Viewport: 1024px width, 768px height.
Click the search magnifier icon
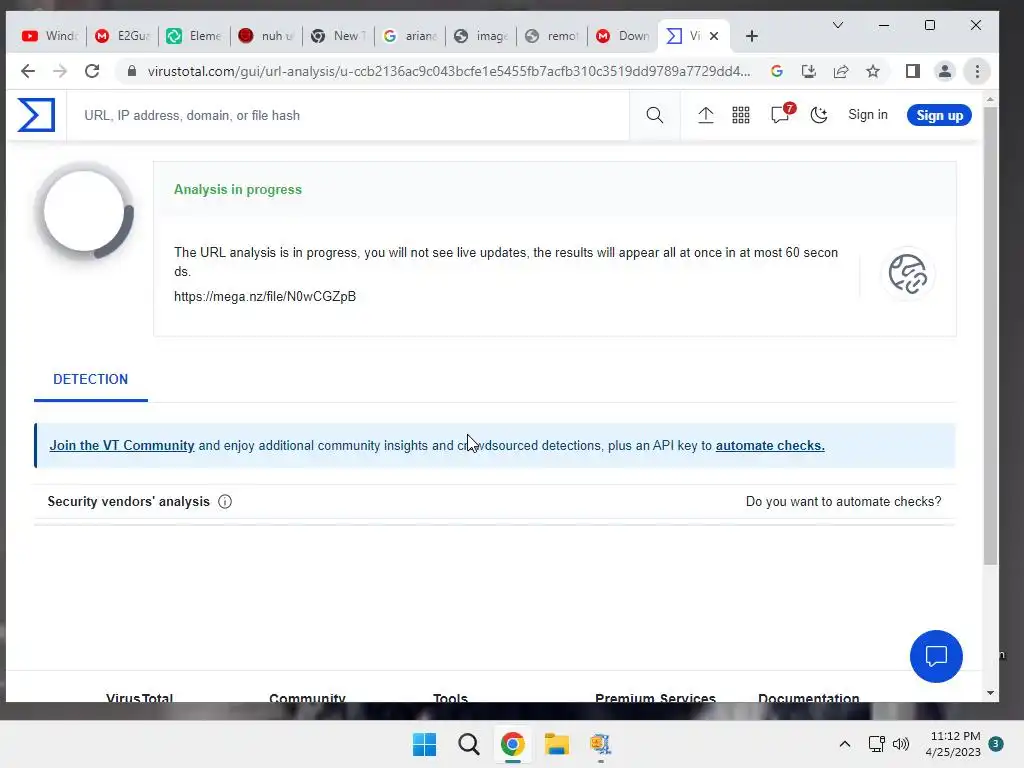click(x=654, y=116)
